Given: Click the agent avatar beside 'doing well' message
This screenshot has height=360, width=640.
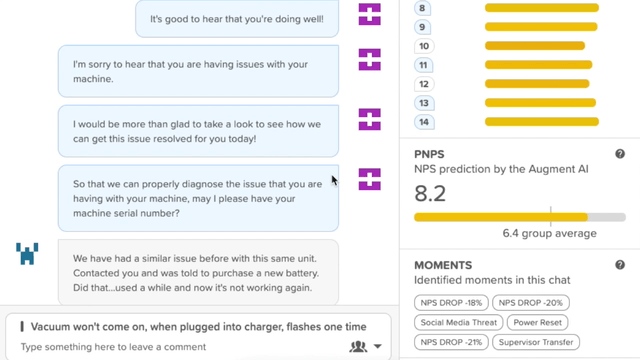Looking at the screenshot, I should click(x=369, y=14).
